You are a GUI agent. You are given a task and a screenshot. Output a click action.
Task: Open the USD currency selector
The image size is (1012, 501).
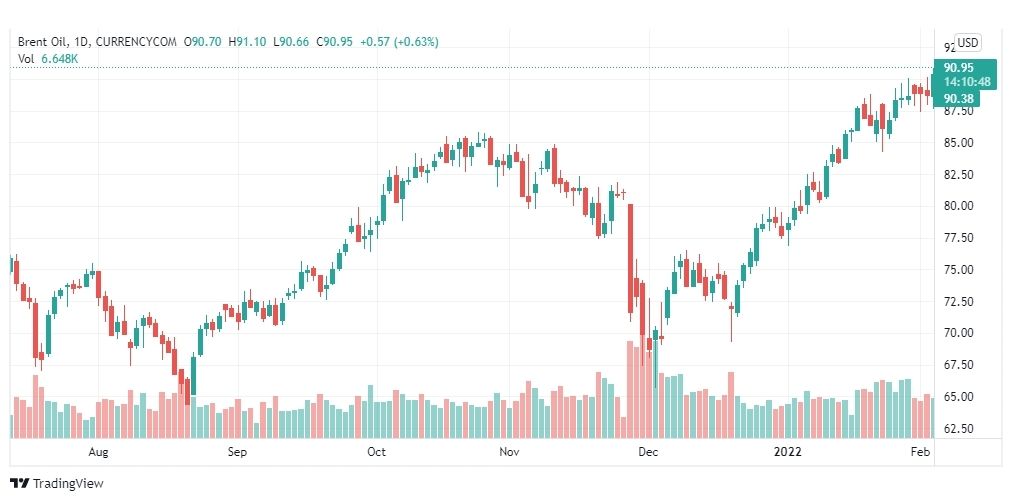pos(967,43)
